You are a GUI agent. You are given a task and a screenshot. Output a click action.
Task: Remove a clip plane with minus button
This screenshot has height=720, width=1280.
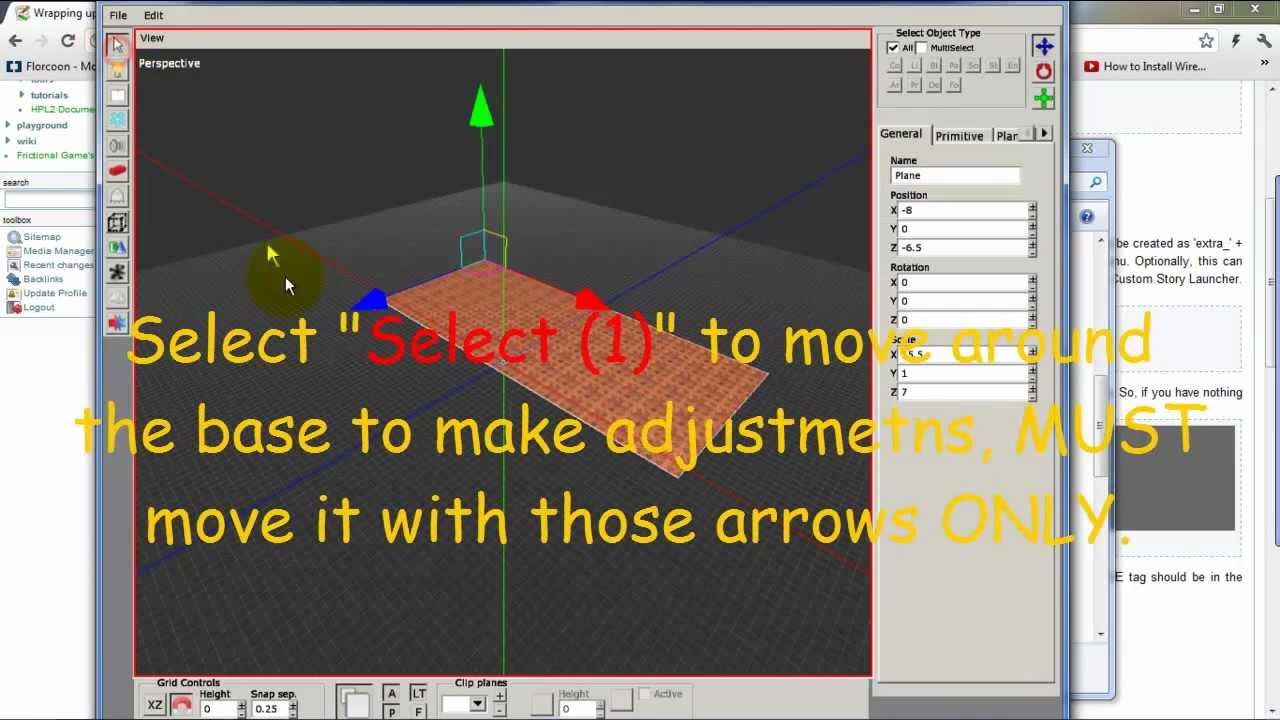point(500,710)
